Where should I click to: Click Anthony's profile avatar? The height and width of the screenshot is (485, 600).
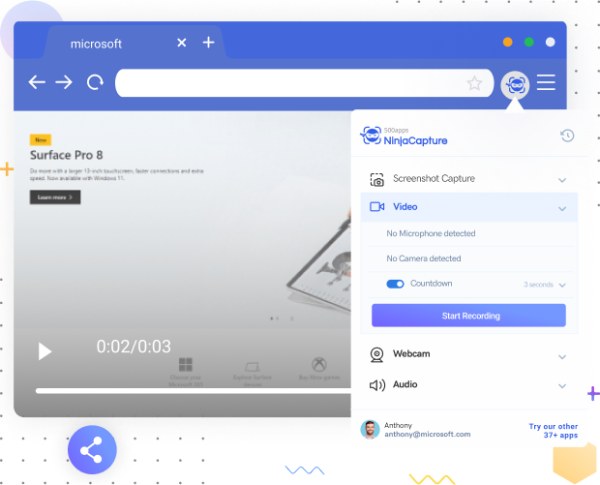370,429
